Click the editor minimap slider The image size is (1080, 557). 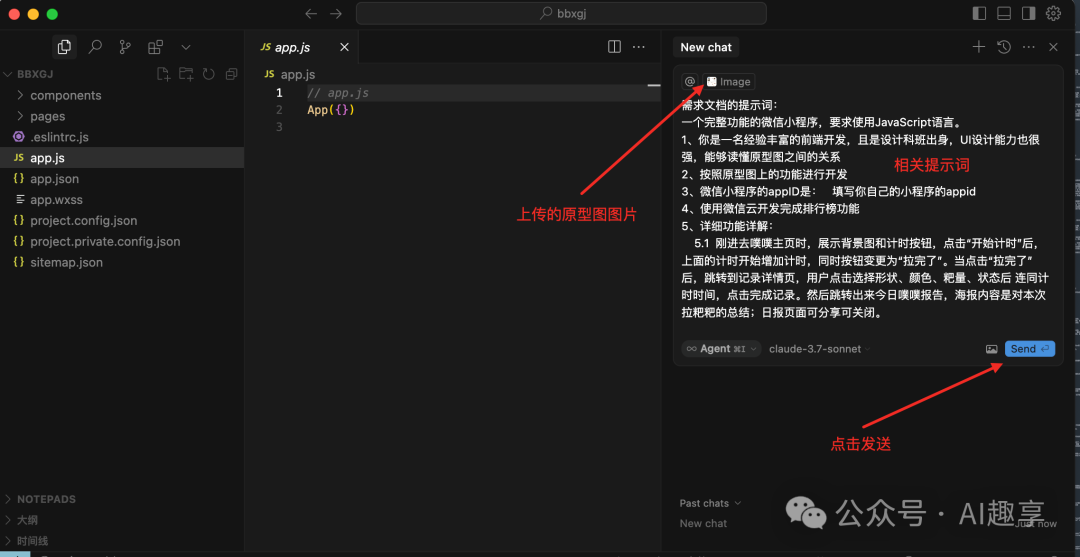654,85
